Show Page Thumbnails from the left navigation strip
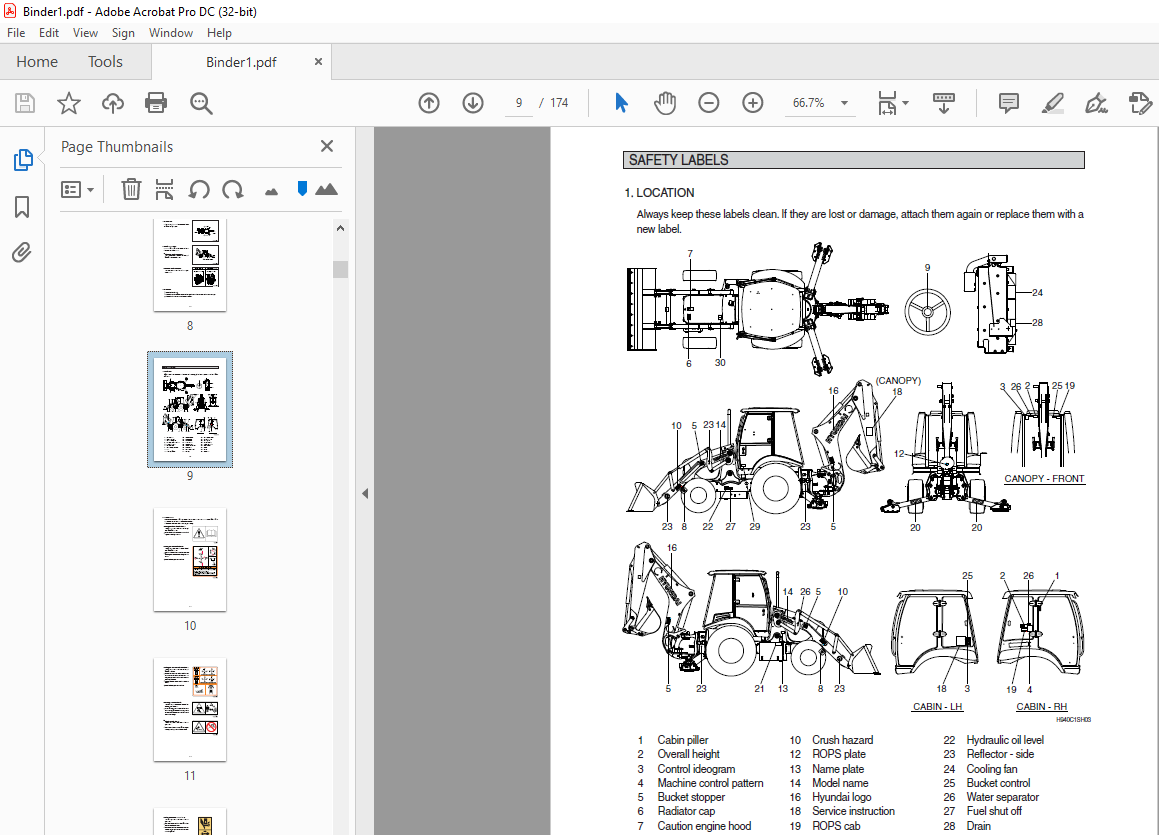The height and width of the screenshot is (835, 1159). click(x=23, y=160)
